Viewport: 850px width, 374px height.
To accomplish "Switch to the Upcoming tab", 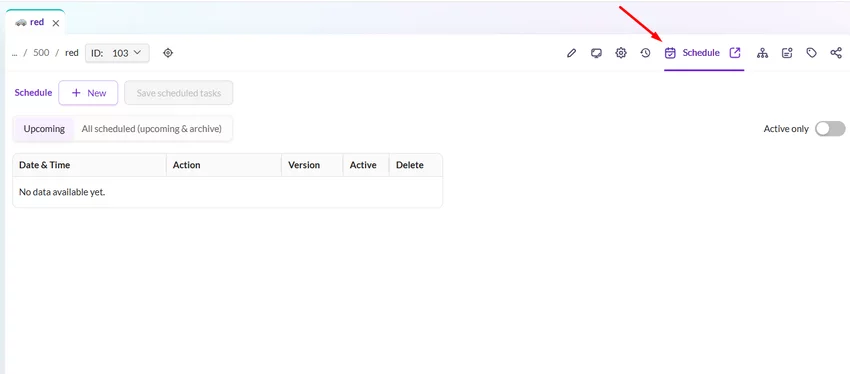I will click(x=44, y=129).
